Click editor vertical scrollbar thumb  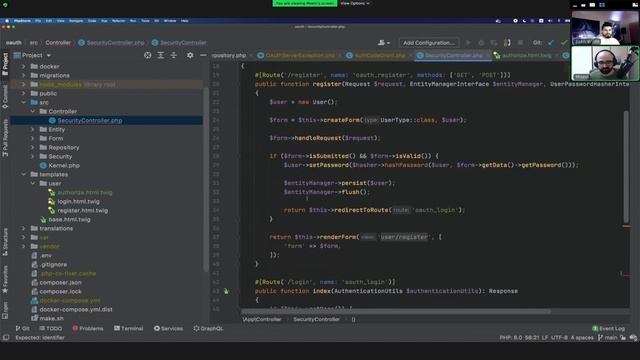click(626, 167)
